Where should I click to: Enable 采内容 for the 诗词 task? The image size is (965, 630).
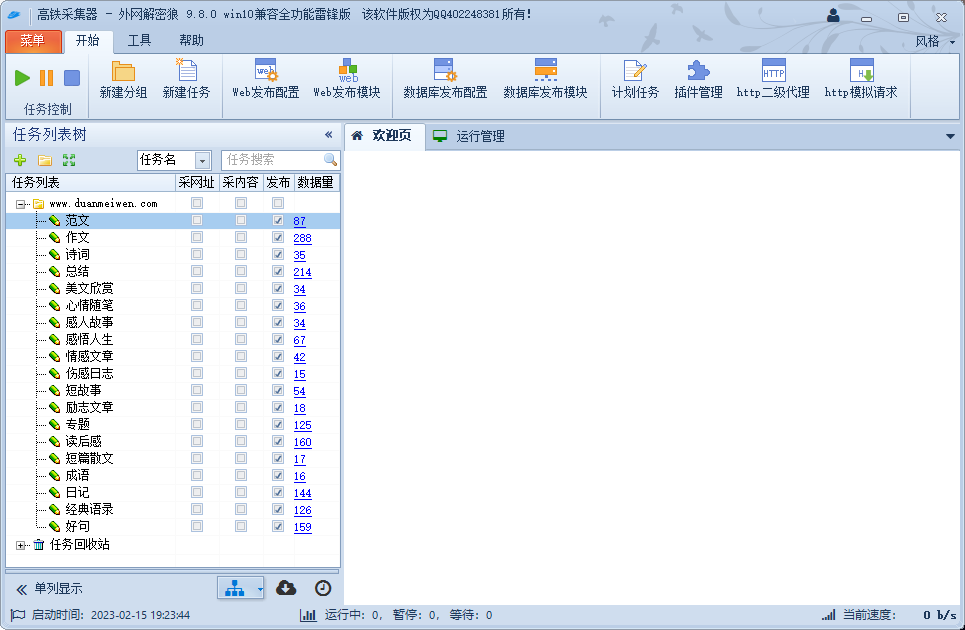click(238, 253)
